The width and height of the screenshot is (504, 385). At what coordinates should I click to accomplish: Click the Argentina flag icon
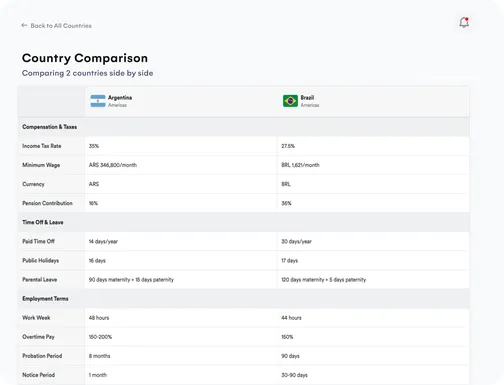click(98, 101)
